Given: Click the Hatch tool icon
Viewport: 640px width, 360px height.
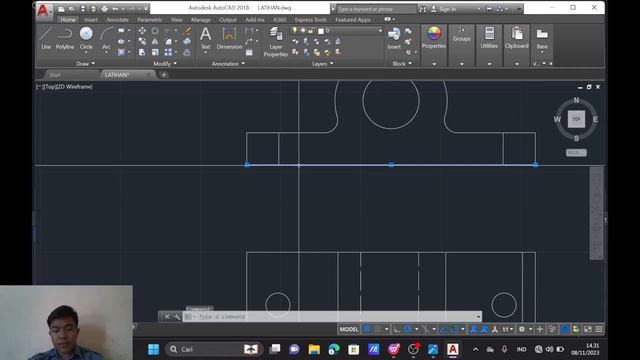Looking at the screenshot, I should coord(121,52).
